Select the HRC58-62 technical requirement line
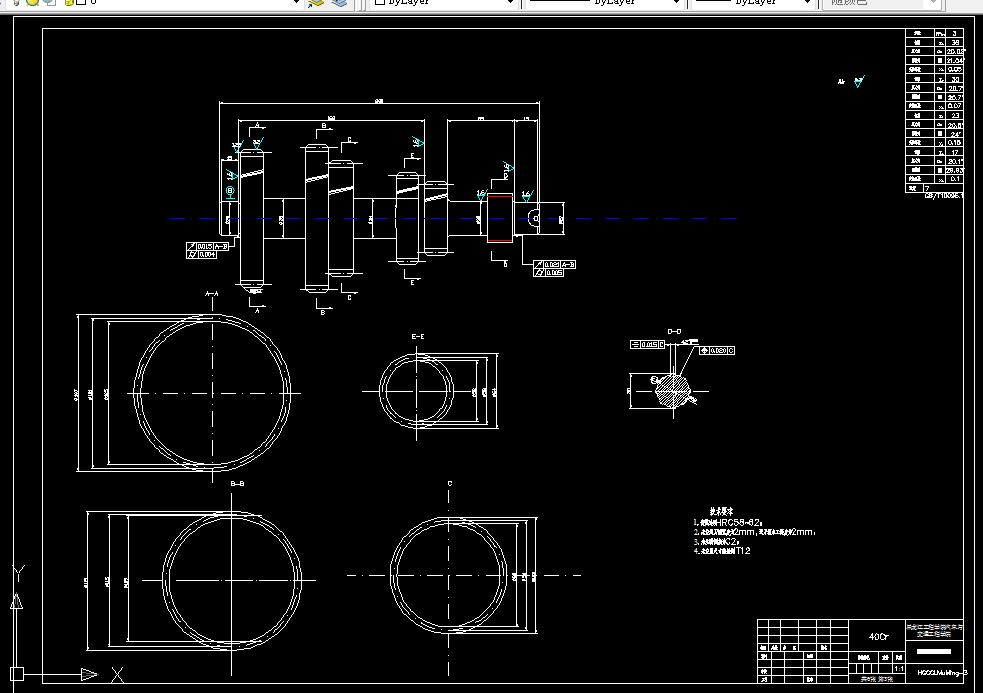 [728, 522]
